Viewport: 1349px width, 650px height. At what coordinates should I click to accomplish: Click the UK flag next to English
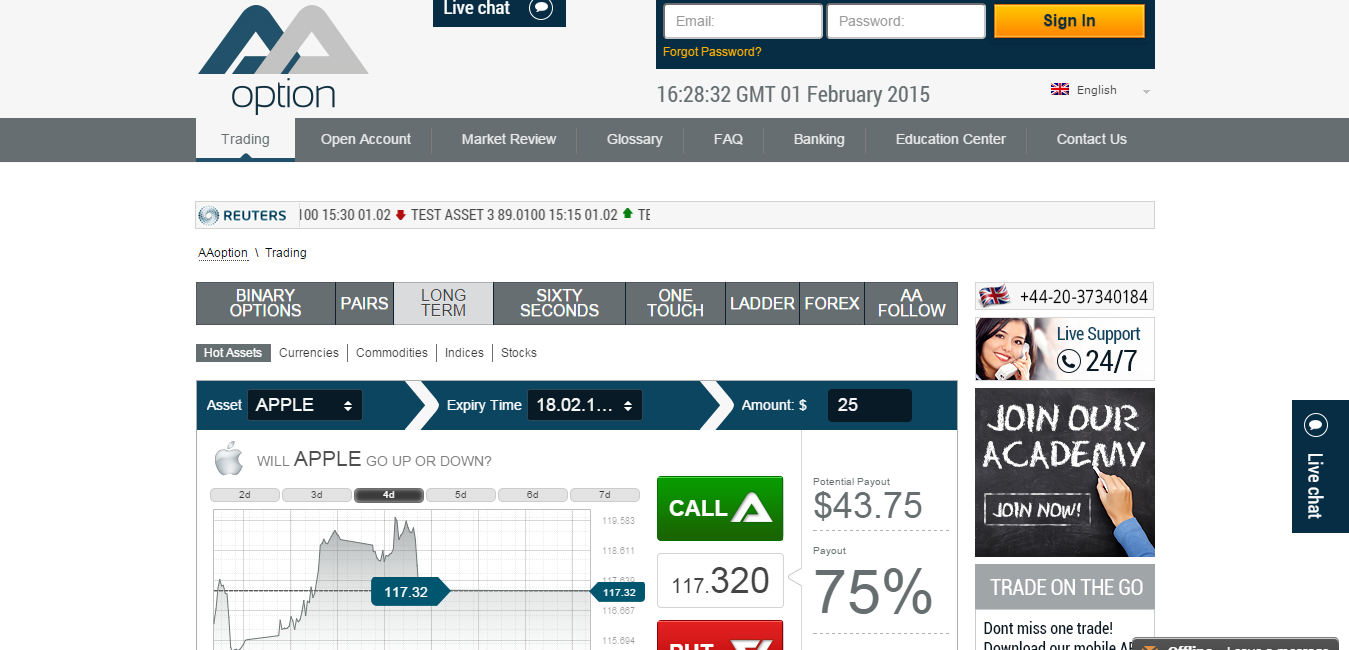click(1060, 90)
